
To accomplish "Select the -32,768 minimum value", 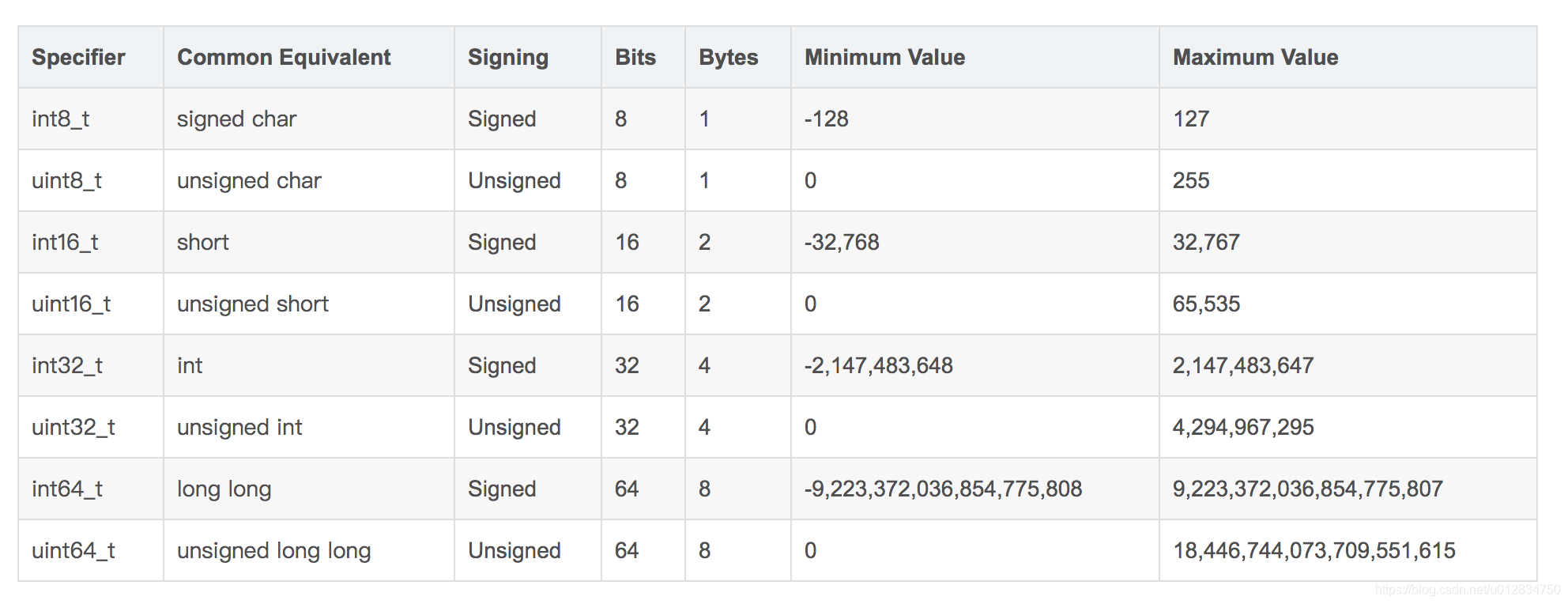I will click(842, 242).
